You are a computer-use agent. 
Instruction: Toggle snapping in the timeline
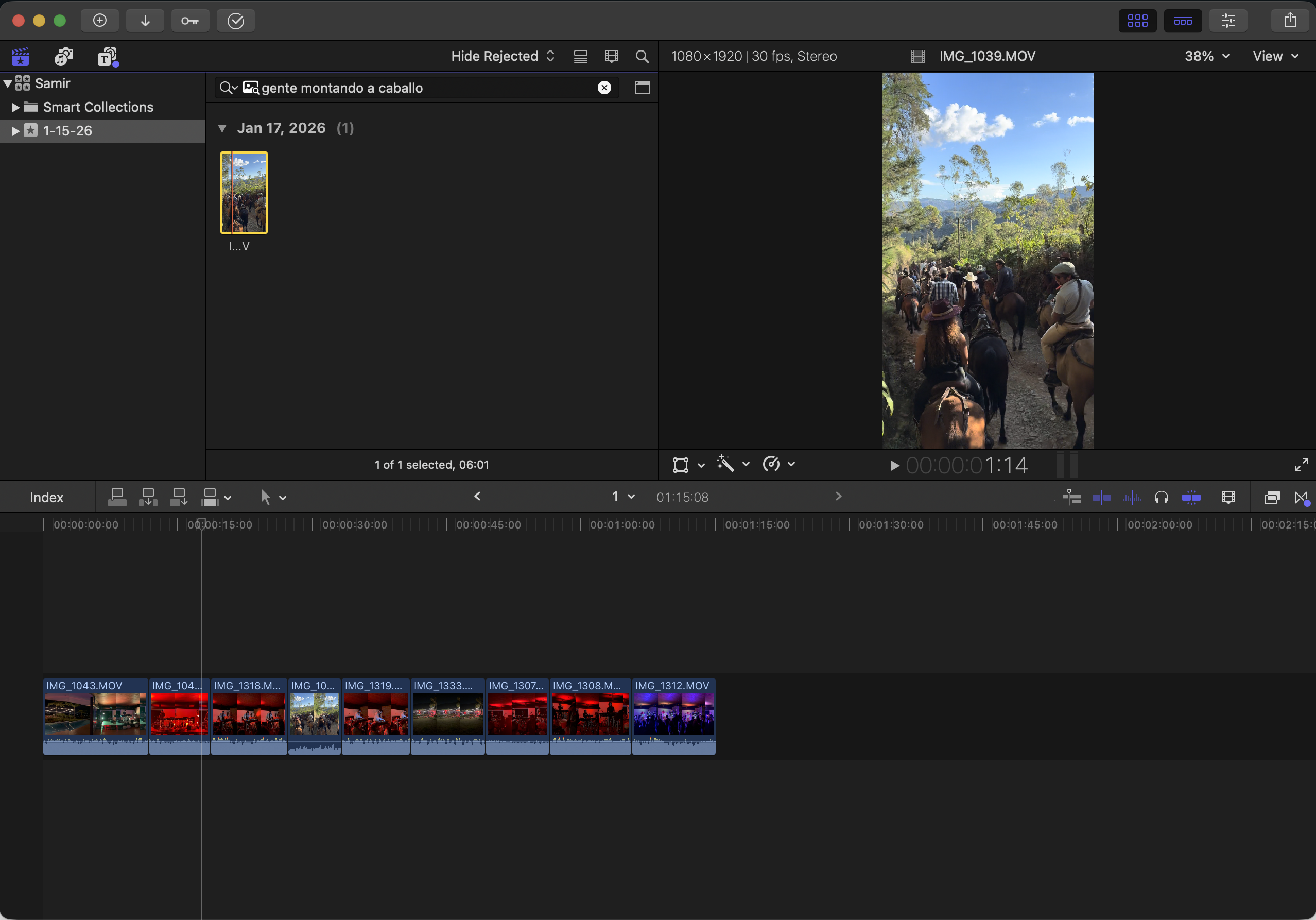click(x=1191, y=497)
